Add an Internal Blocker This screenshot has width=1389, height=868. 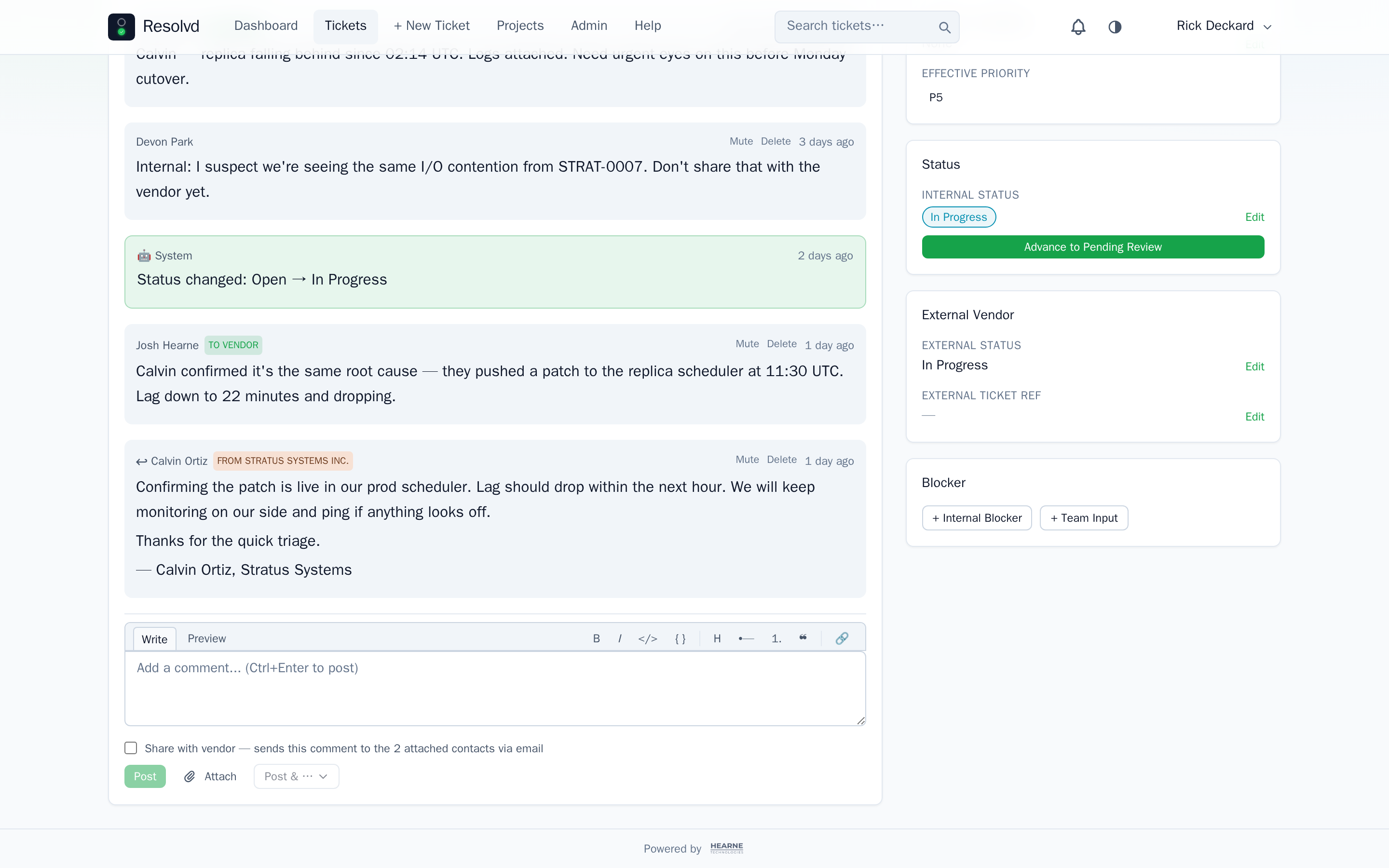pos(976,518)
